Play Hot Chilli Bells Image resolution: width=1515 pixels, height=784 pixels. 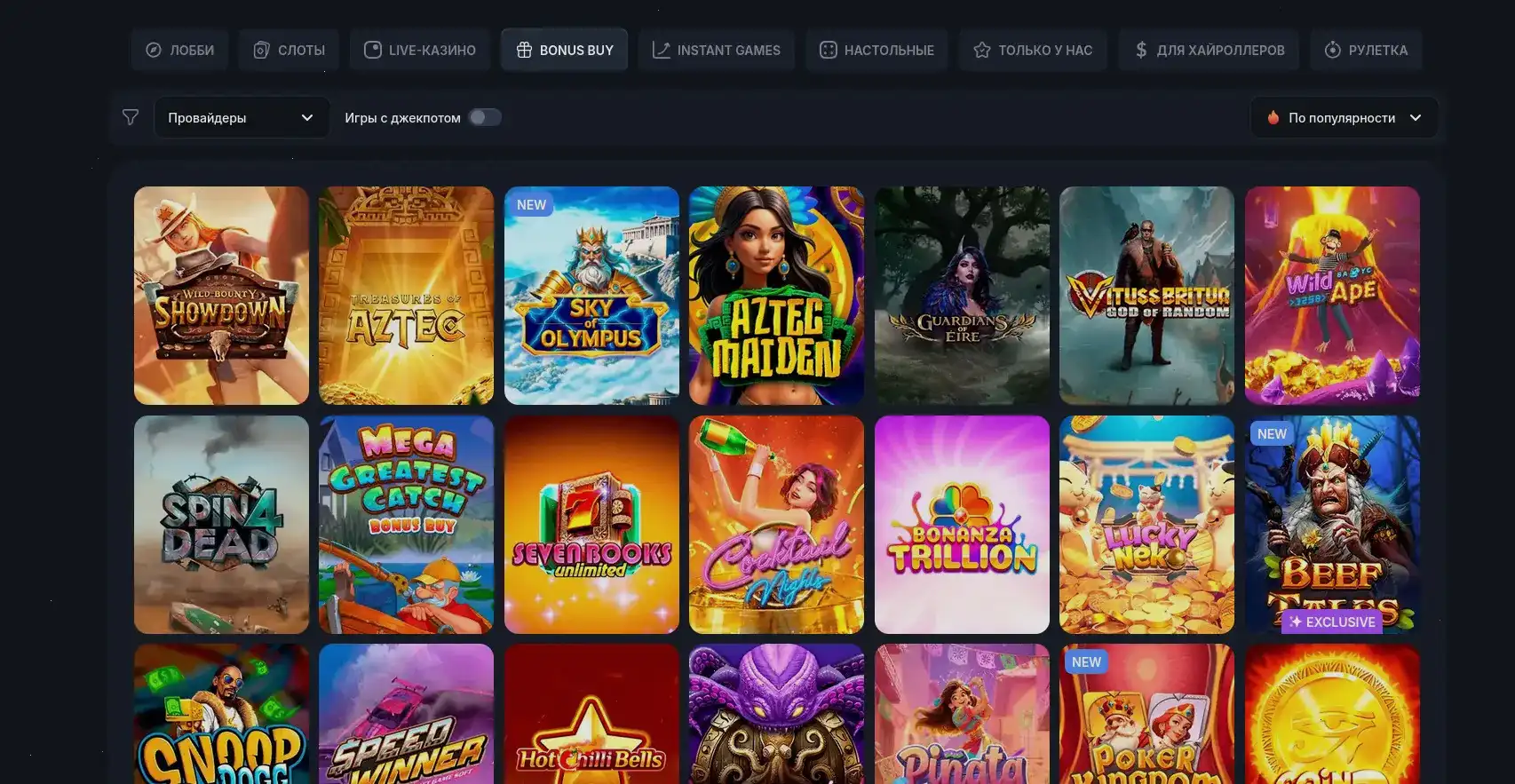tap(591, 714)
